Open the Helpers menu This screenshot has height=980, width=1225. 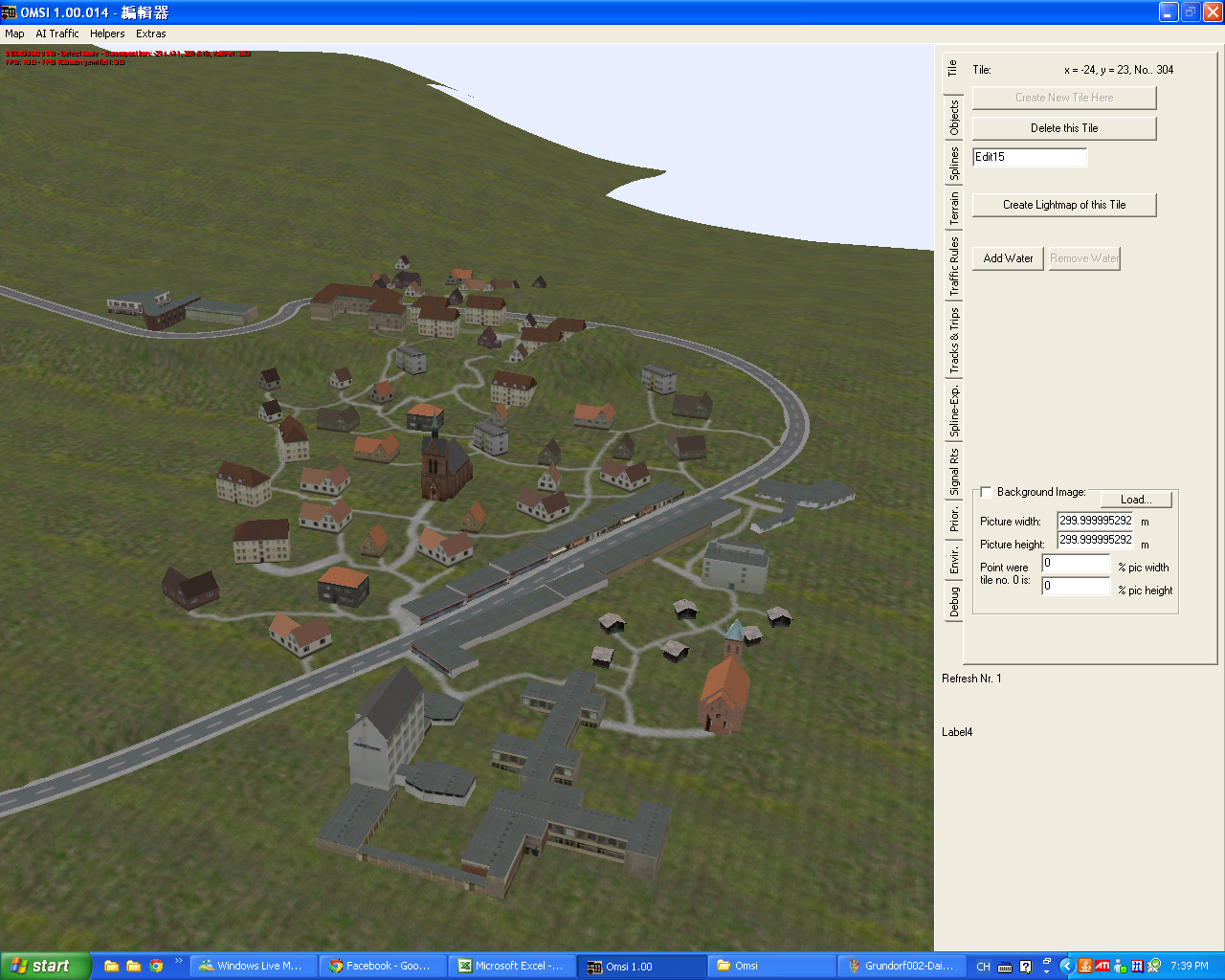tap(107, 33)
